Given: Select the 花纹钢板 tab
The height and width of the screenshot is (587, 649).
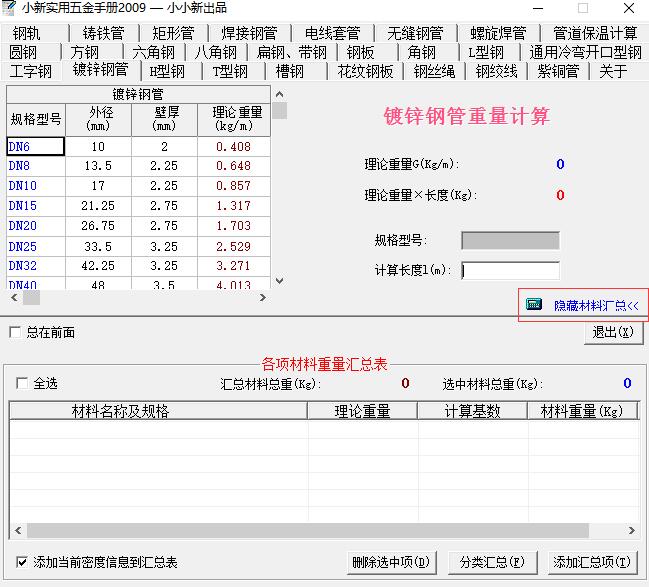Looking at the screenshot, I should click(x=365, y=71).
